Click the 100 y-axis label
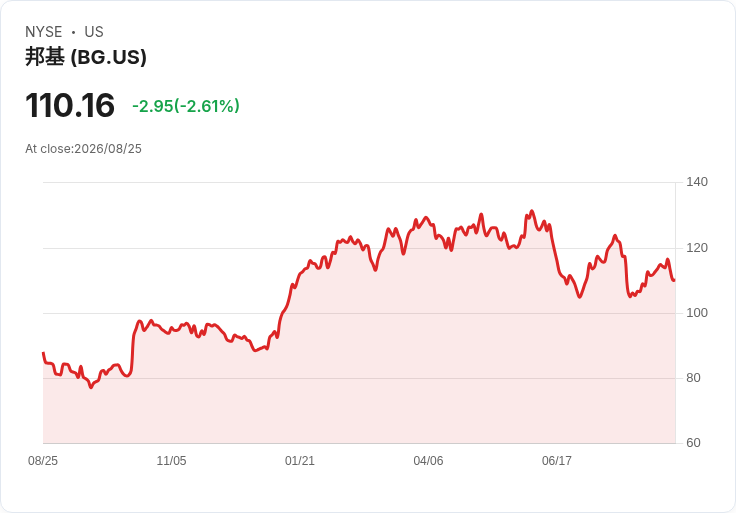736x513 pixels. [x=697, y=313]
